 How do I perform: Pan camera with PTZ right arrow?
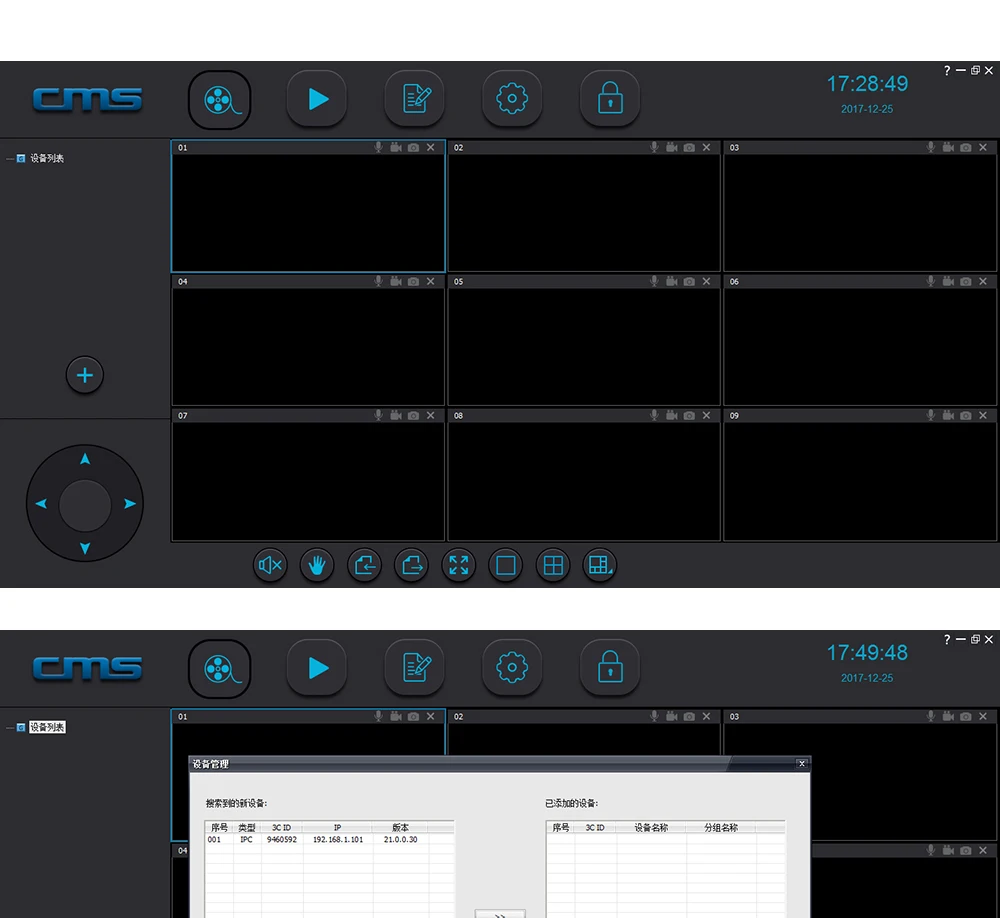point(129,503)
